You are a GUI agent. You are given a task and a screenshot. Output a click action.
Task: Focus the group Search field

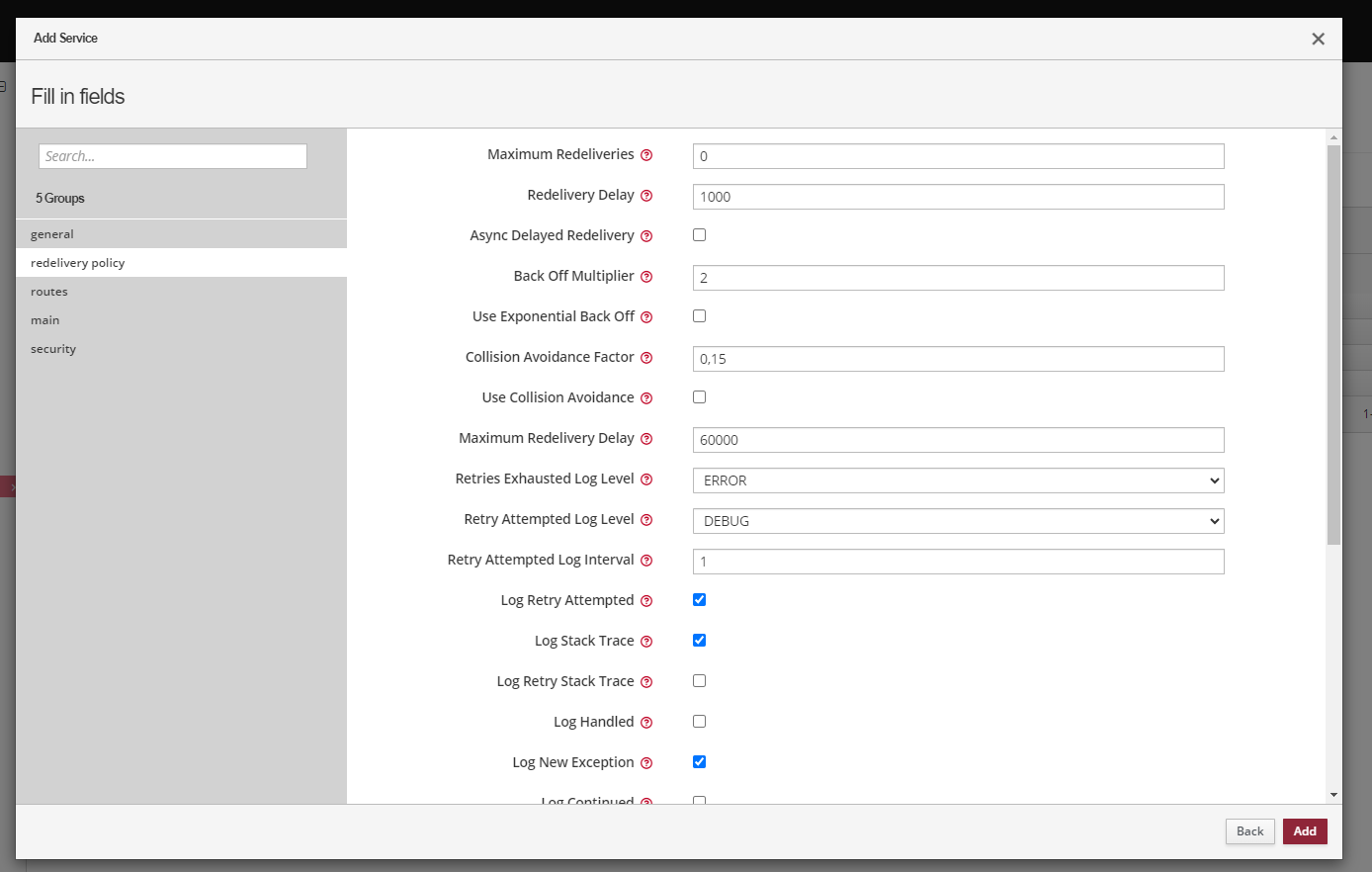click(x=173, y=156)
